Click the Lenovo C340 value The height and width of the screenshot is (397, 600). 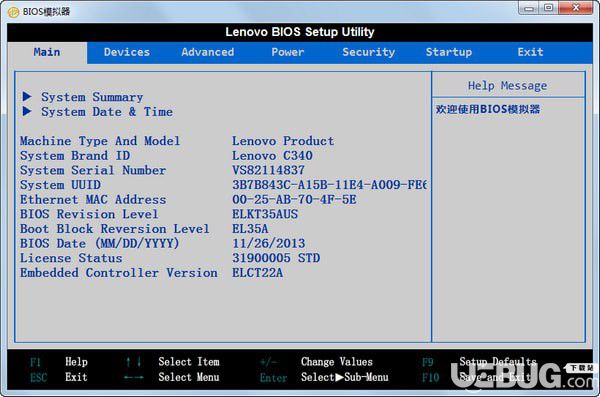pos(272,156)
